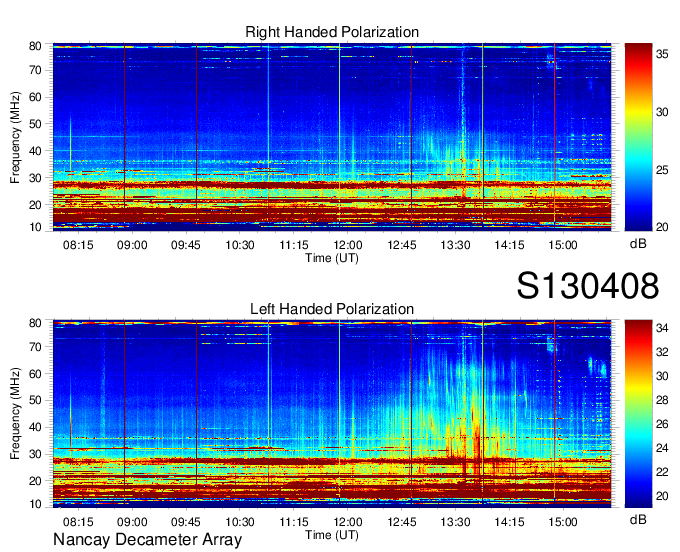680x552 pixels.
Task: Click the Right Handed plot's color scale bar
Action: pos(638,137)
